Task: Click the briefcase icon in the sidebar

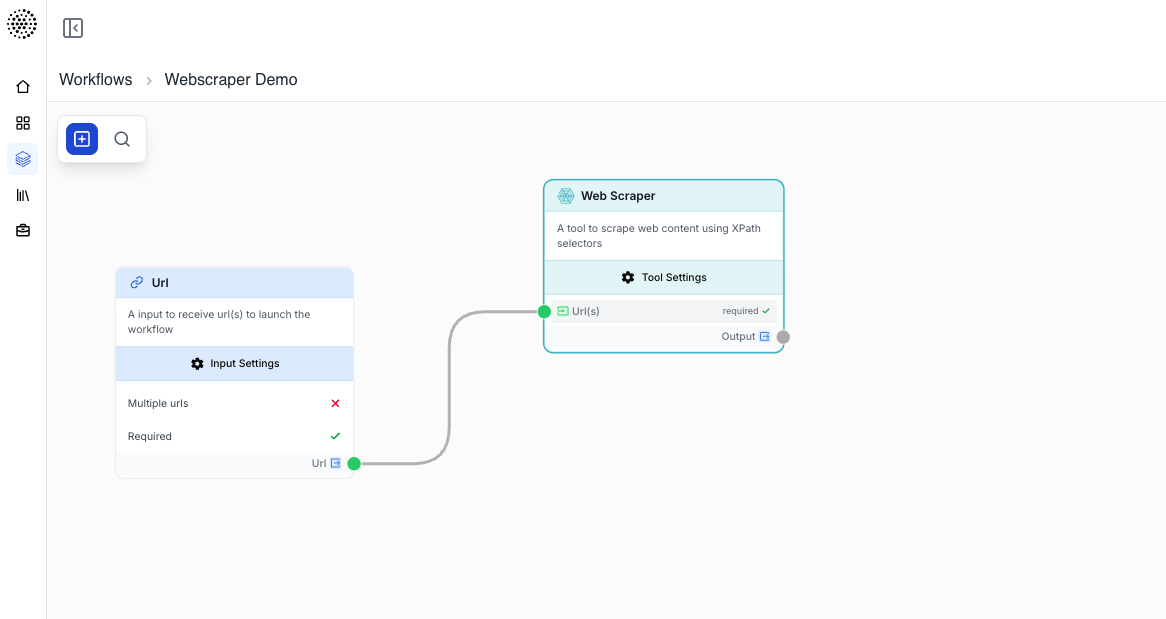Action: [22, 230]
